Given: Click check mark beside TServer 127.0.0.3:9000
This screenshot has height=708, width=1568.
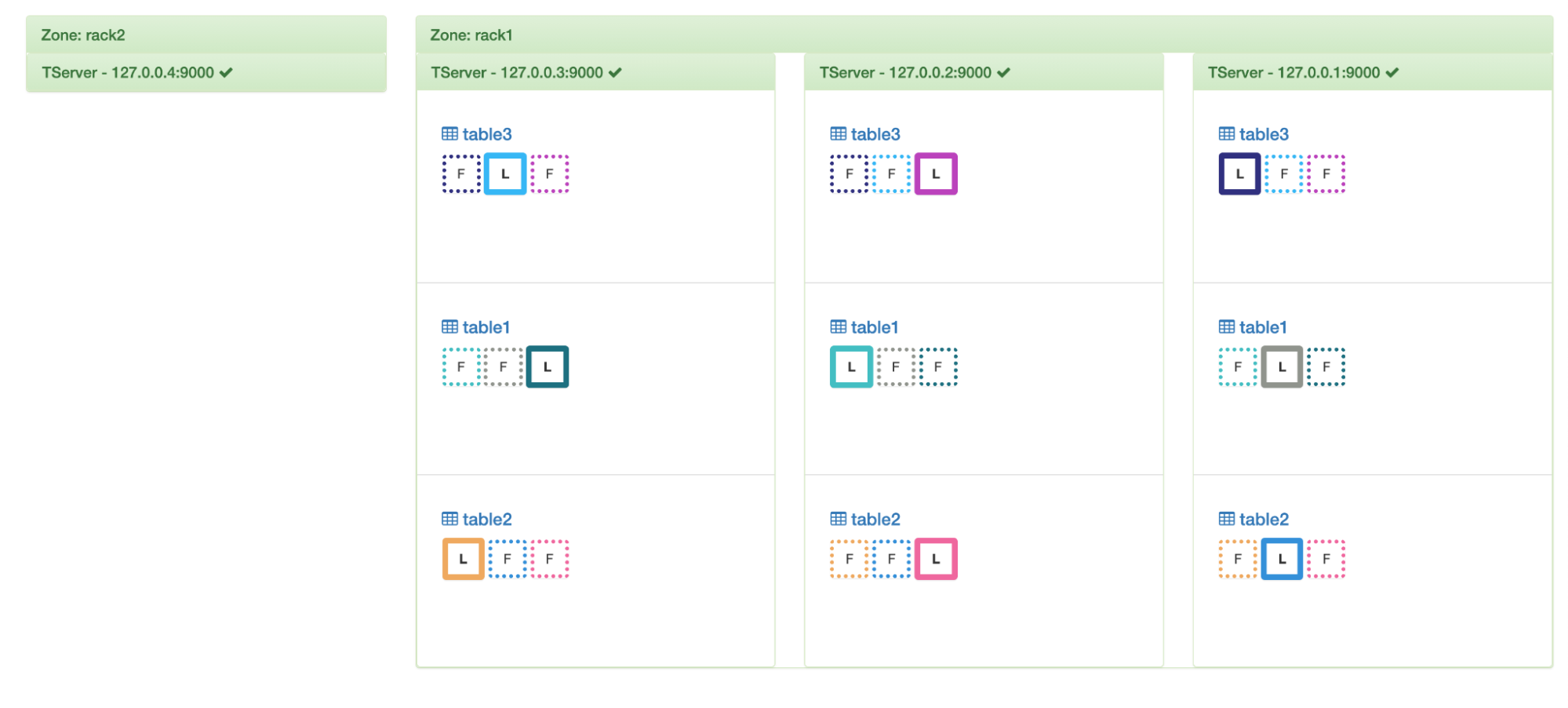Looking at the screenshot, I should pos(615,73).
